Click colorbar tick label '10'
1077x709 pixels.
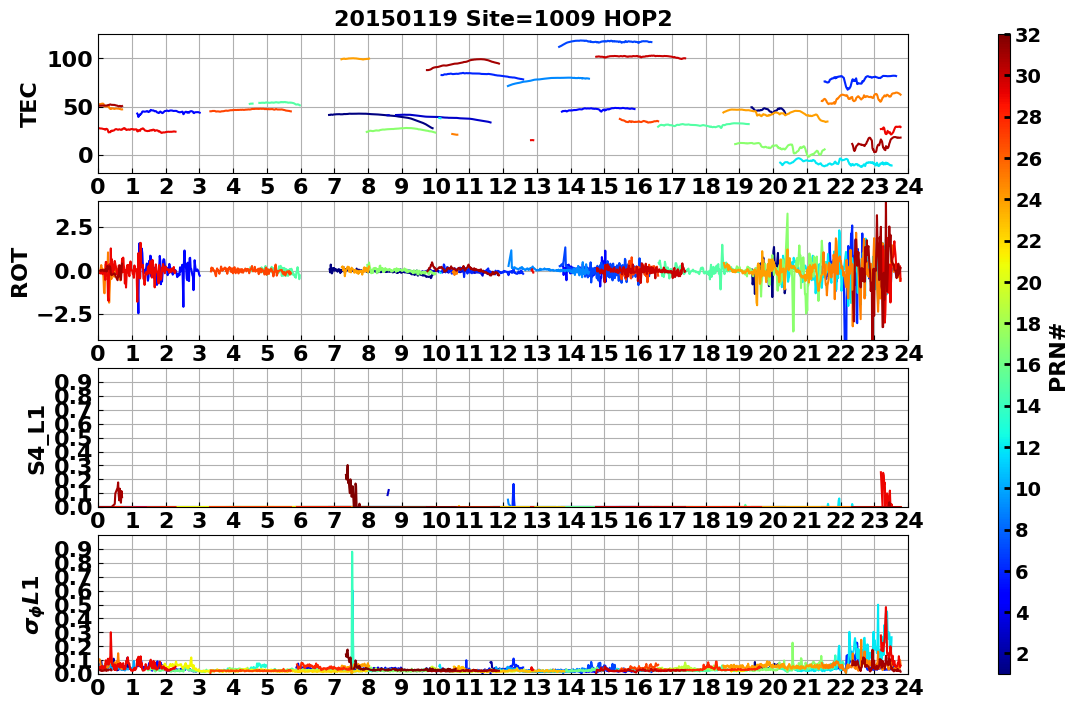(x=1028, y=488)
